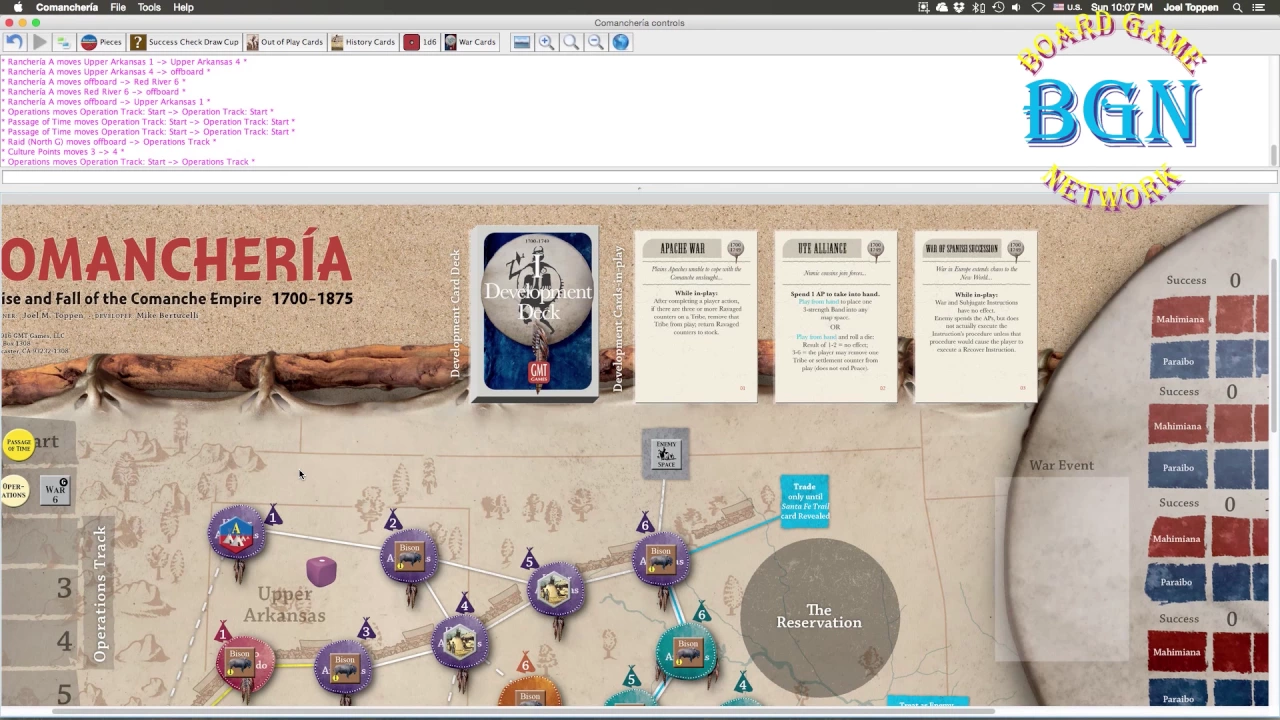Viewport: 1280px width, 720px height.
Task: Click the Joel Toppen user name in the menu bar
Action: [1191, 7]
